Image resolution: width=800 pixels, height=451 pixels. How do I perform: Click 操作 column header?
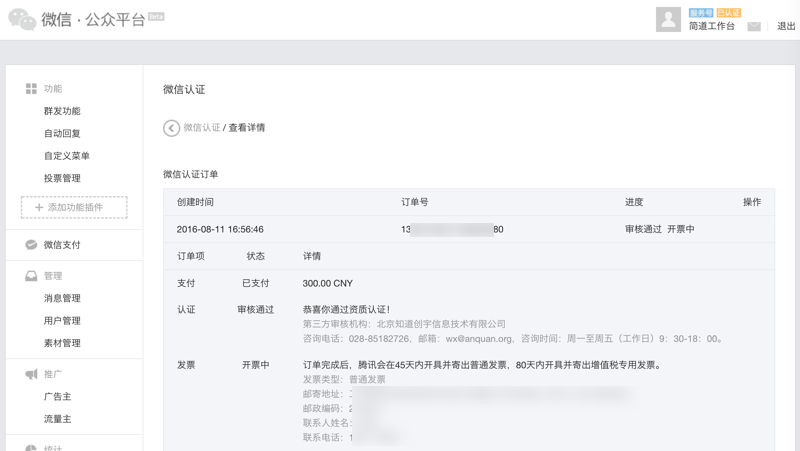(752, 202)
